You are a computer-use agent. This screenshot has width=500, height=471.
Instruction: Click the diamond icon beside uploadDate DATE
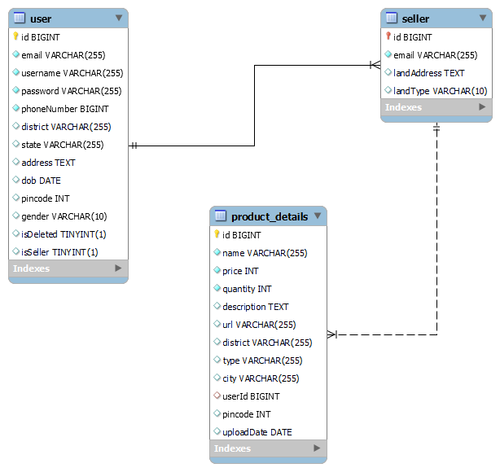coord(217,431)
